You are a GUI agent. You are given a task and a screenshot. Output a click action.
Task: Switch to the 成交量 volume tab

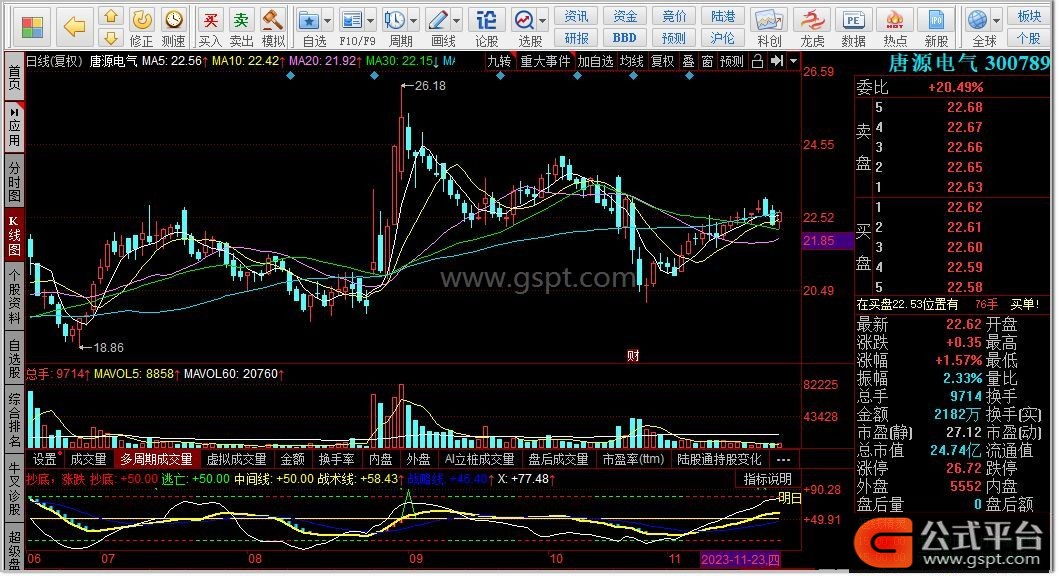[x=88, y=460]
